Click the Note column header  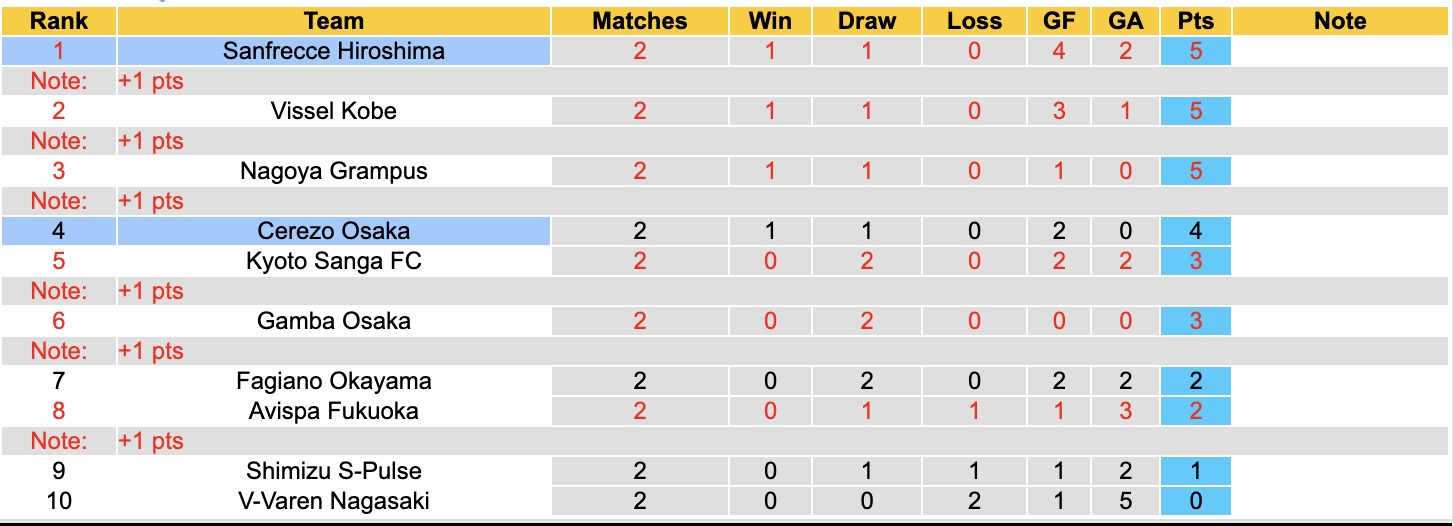click(x=1340, y=21)
